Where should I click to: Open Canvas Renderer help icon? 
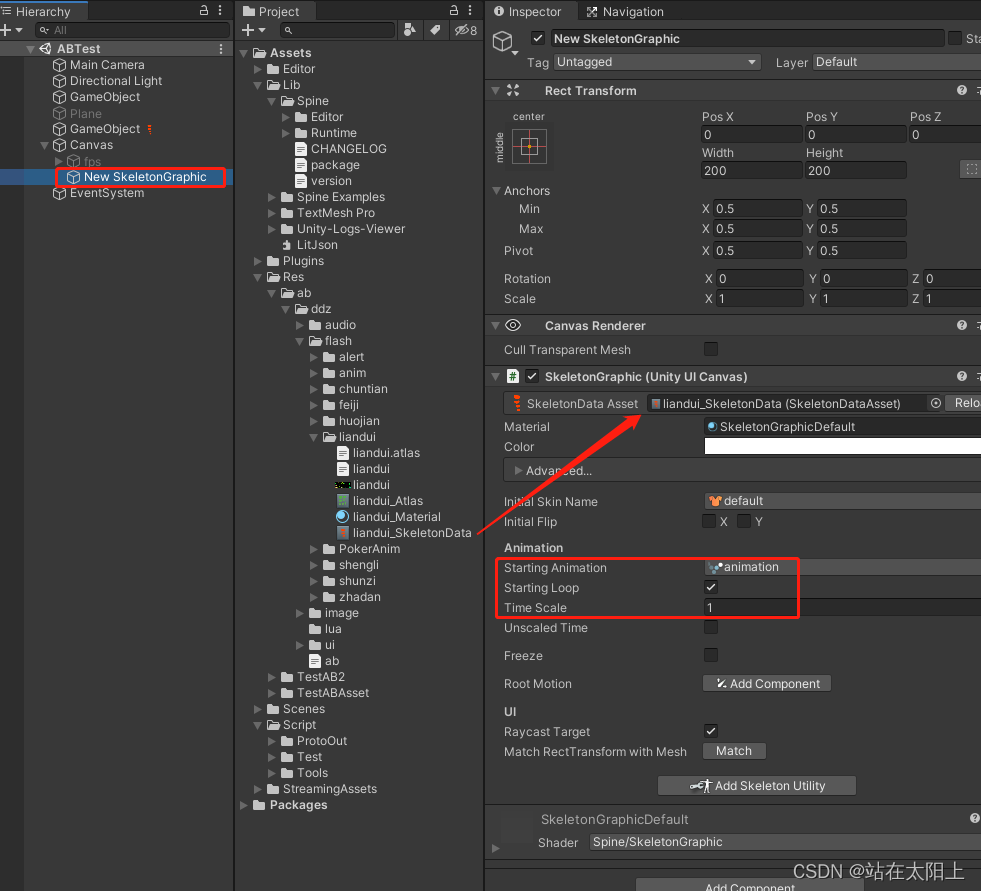tap(962, 325)
